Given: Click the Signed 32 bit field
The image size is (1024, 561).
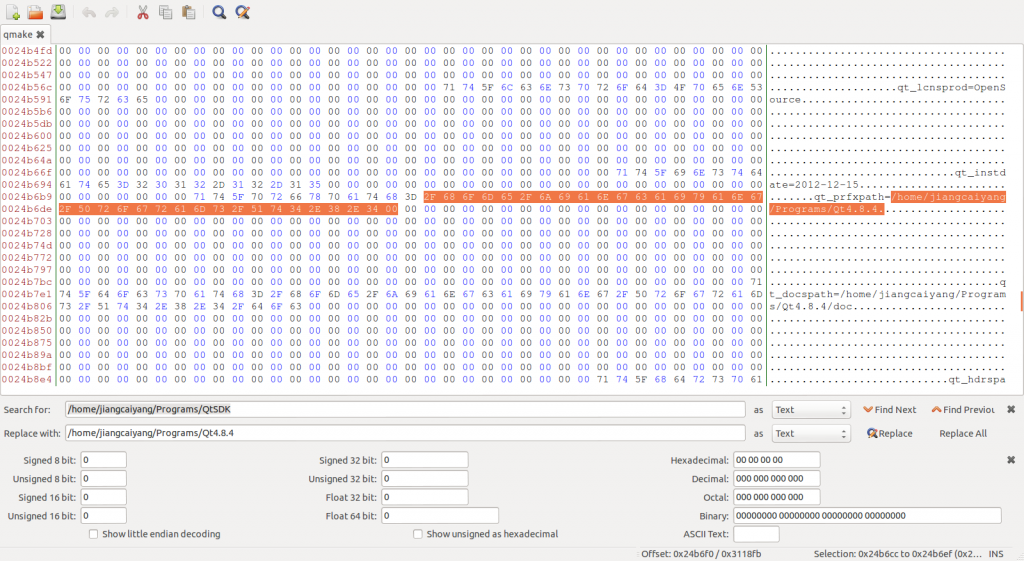Looking at the screenshot, I should coord(424,460).
